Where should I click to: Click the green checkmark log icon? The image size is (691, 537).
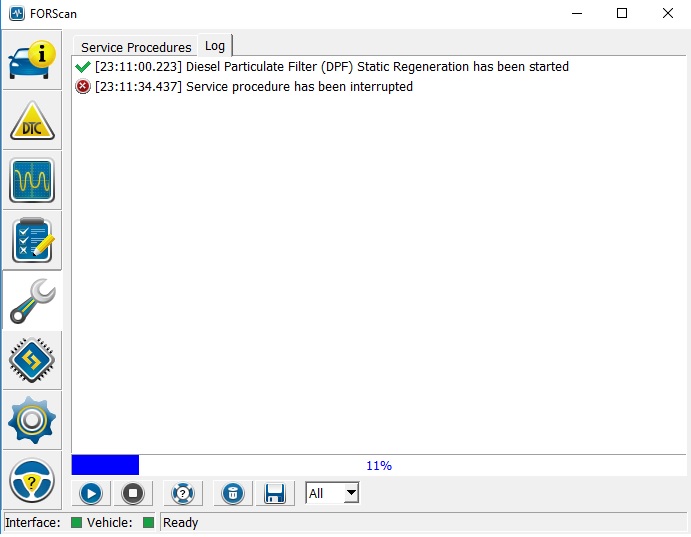pos(82,67)
